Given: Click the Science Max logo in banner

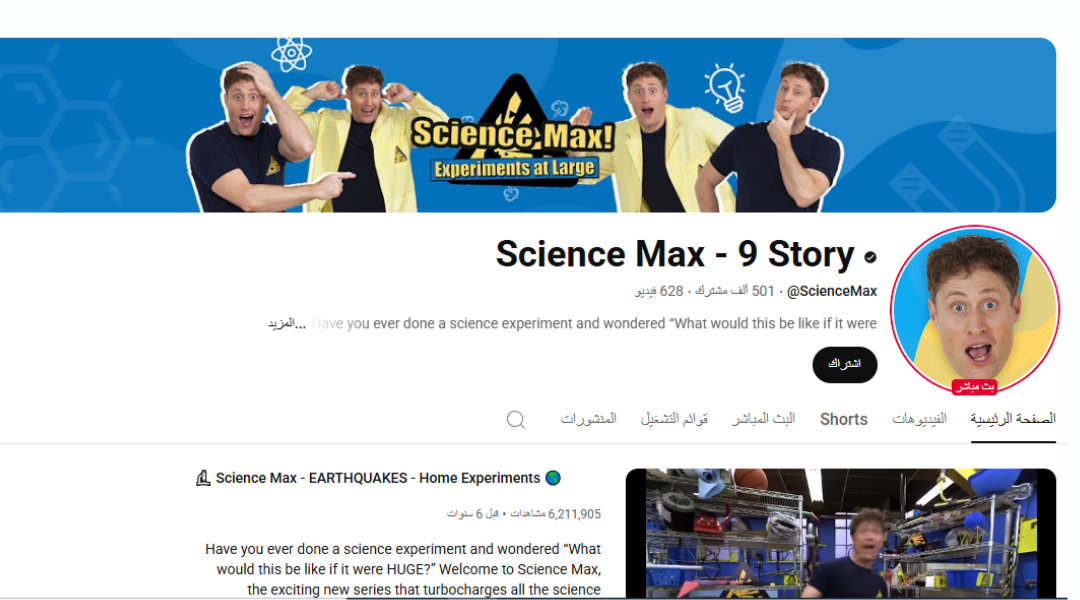Looking at the screenshot, I should click(x=513, y=136).
